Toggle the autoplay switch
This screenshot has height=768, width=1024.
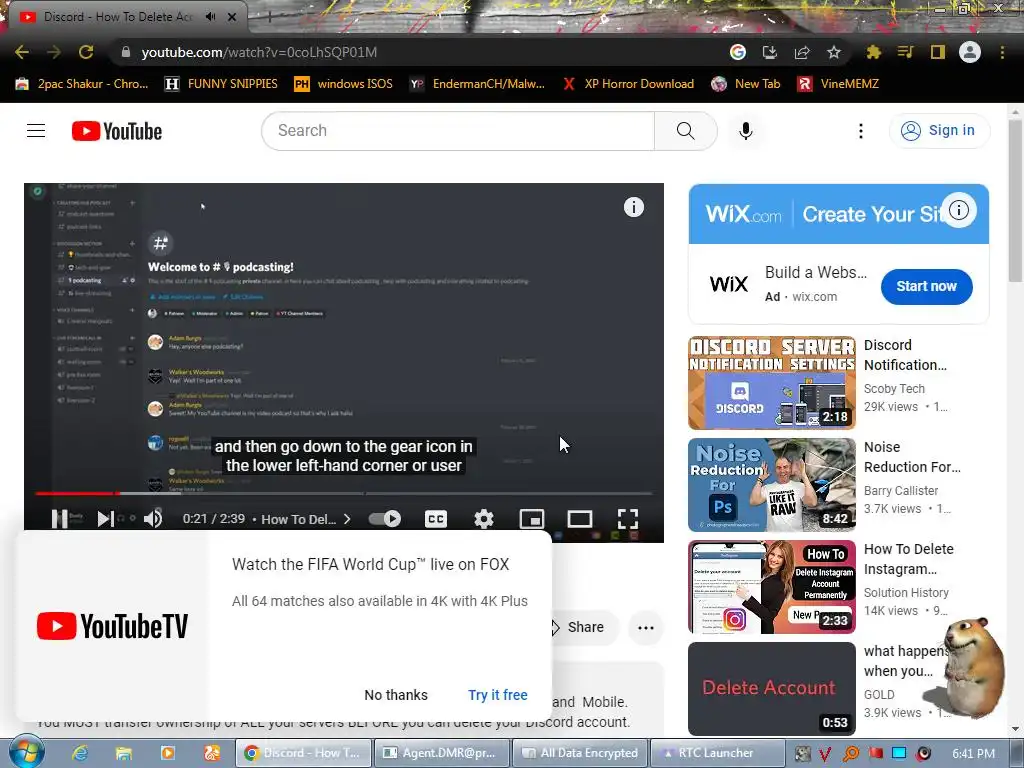[385, 519]
